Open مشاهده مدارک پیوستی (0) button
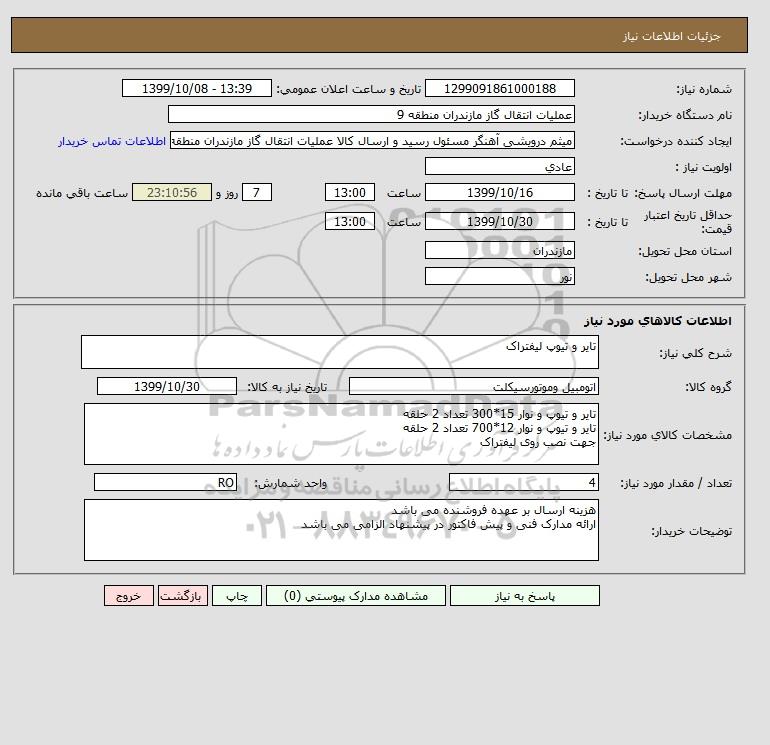Viewport: 770px width, 745px height. (356, 596)
